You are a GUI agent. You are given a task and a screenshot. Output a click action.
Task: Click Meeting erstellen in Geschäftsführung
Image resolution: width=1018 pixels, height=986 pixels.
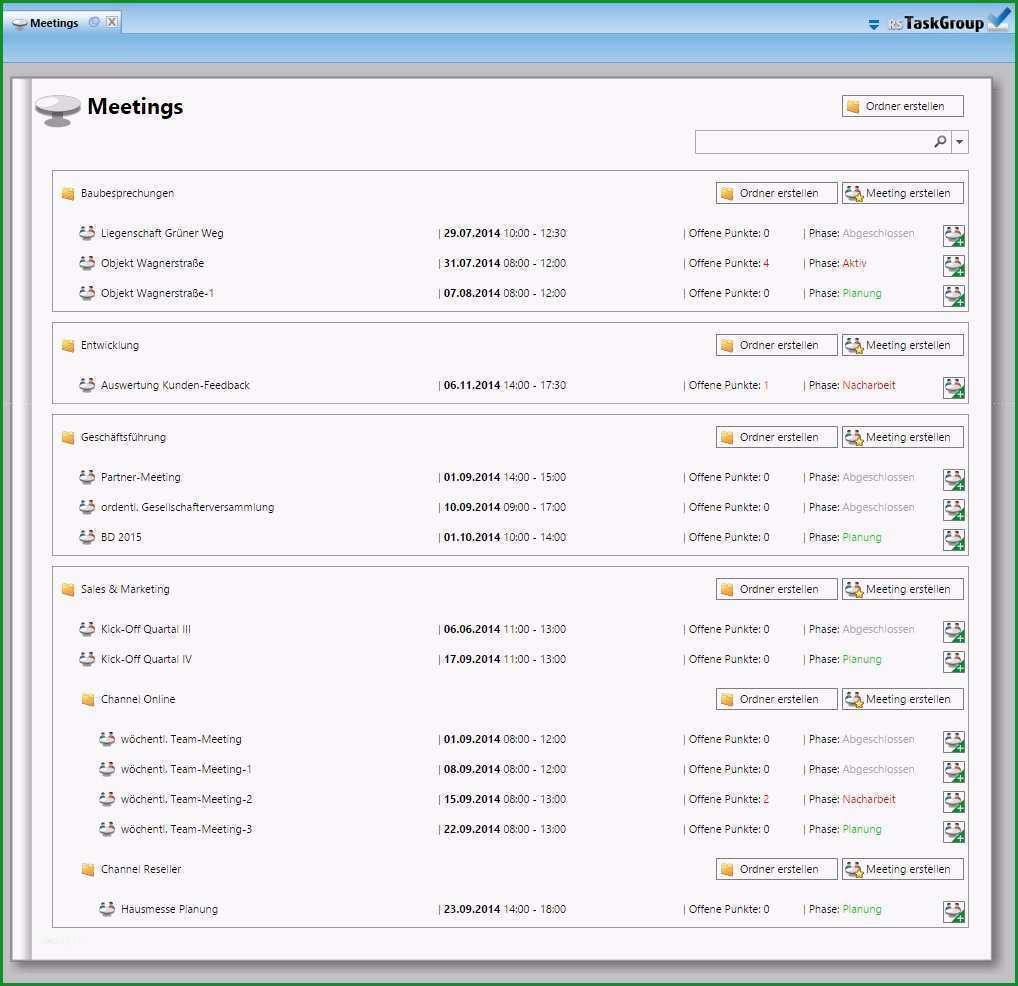[902, 437]
